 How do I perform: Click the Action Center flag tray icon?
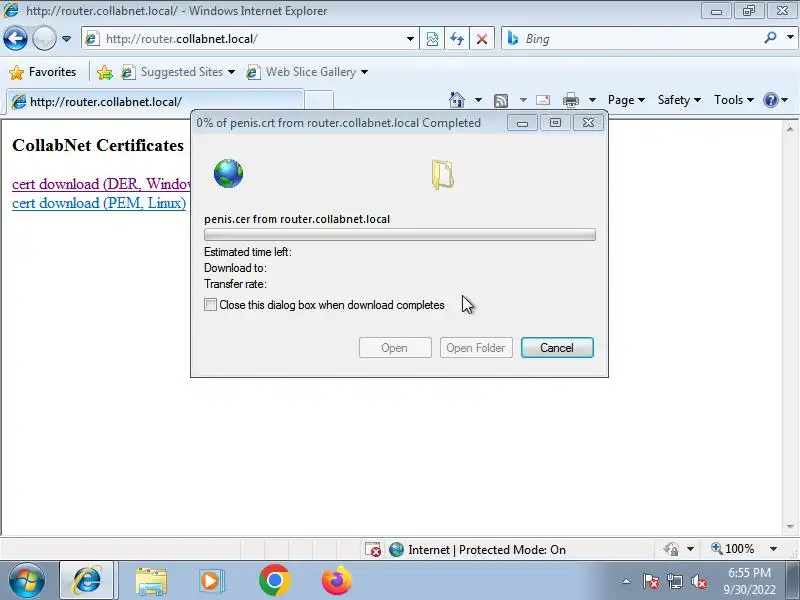pos(650,581)
